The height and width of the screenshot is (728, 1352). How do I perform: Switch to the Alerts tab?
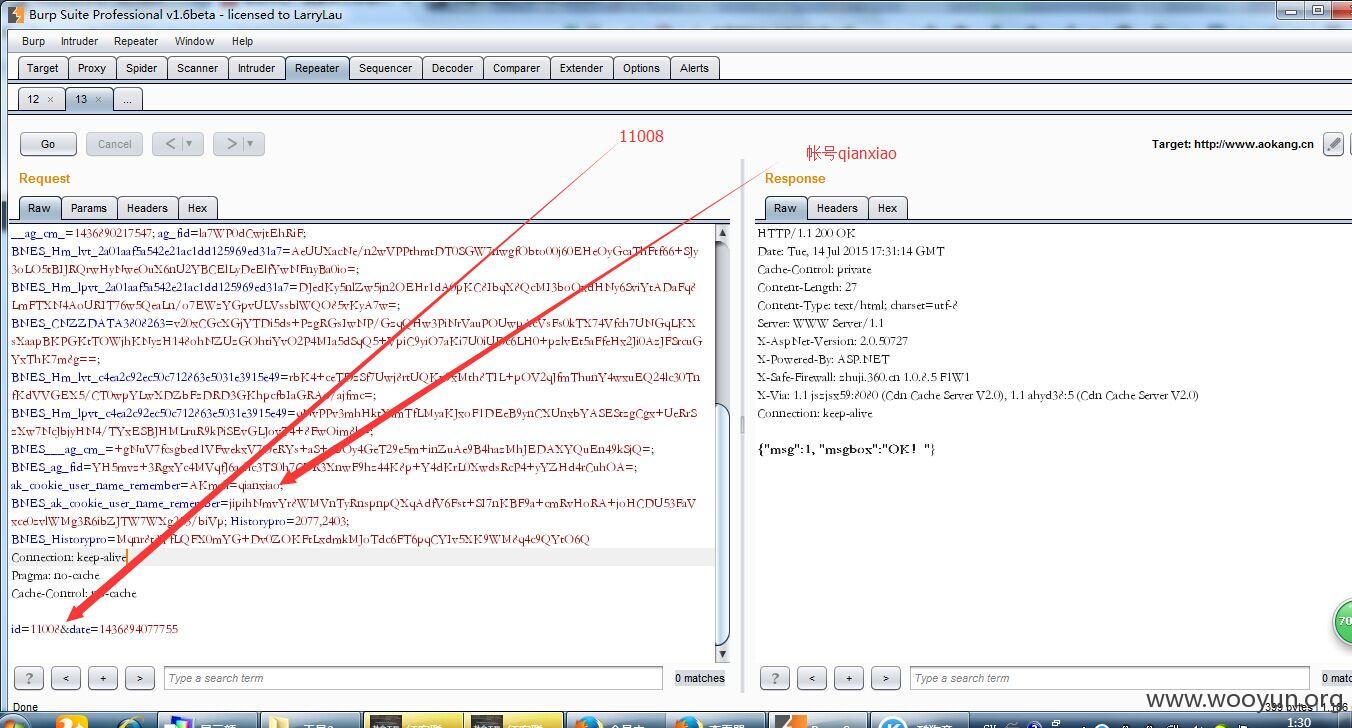click(x=694, y=68)
